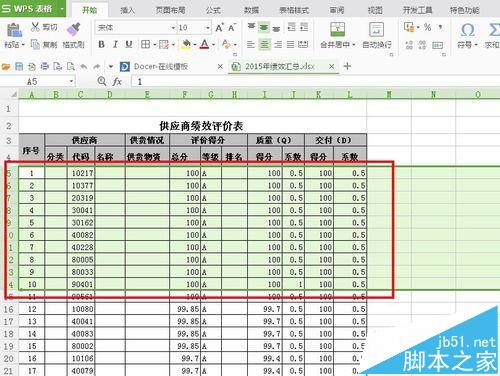Toggle Italic formatting

tap(115, 44)
